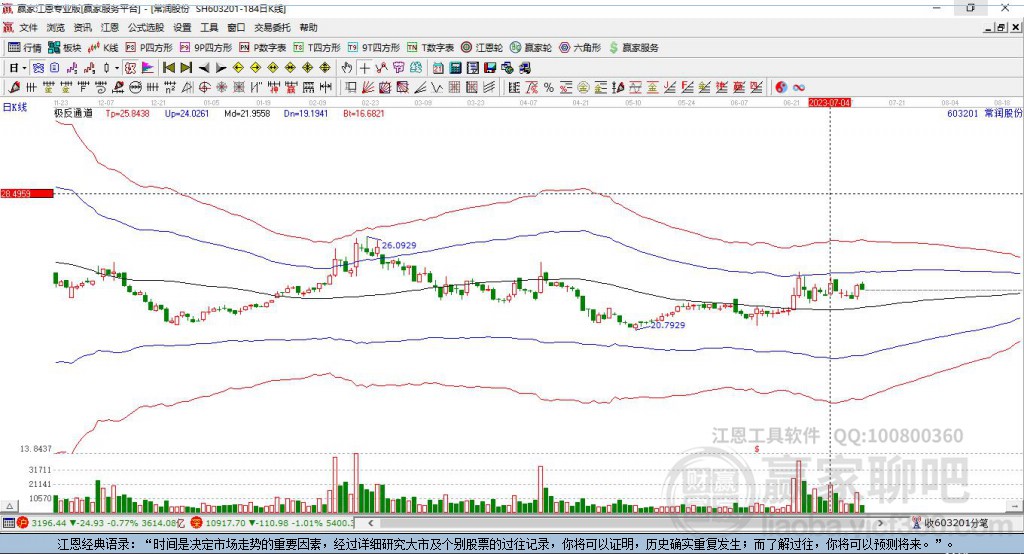Open the 板块 sector view

[64, 48]
